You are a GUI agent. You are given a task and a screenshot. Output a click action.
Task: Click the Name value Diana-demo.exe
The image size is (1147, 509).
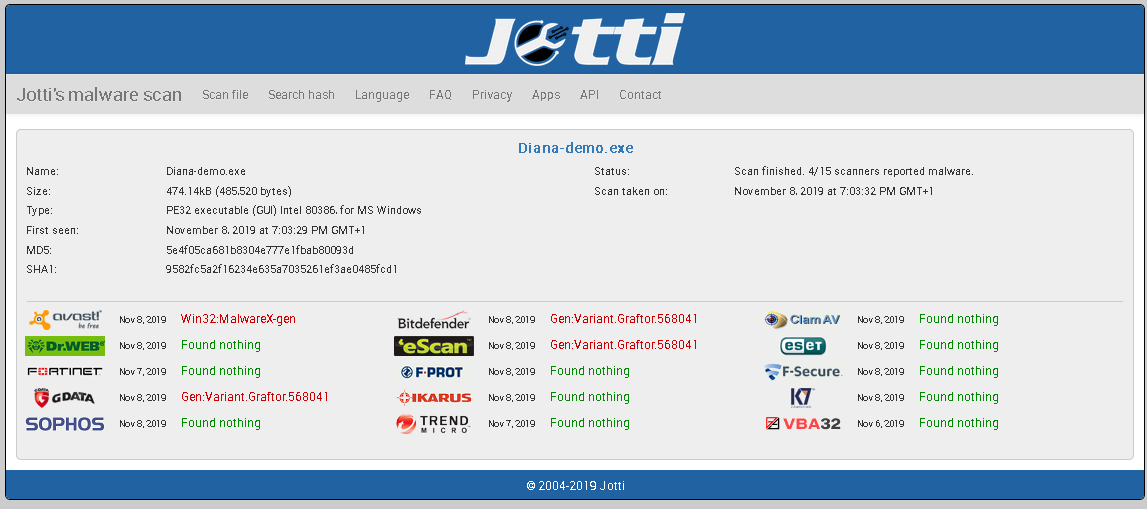tap(206, 171)
